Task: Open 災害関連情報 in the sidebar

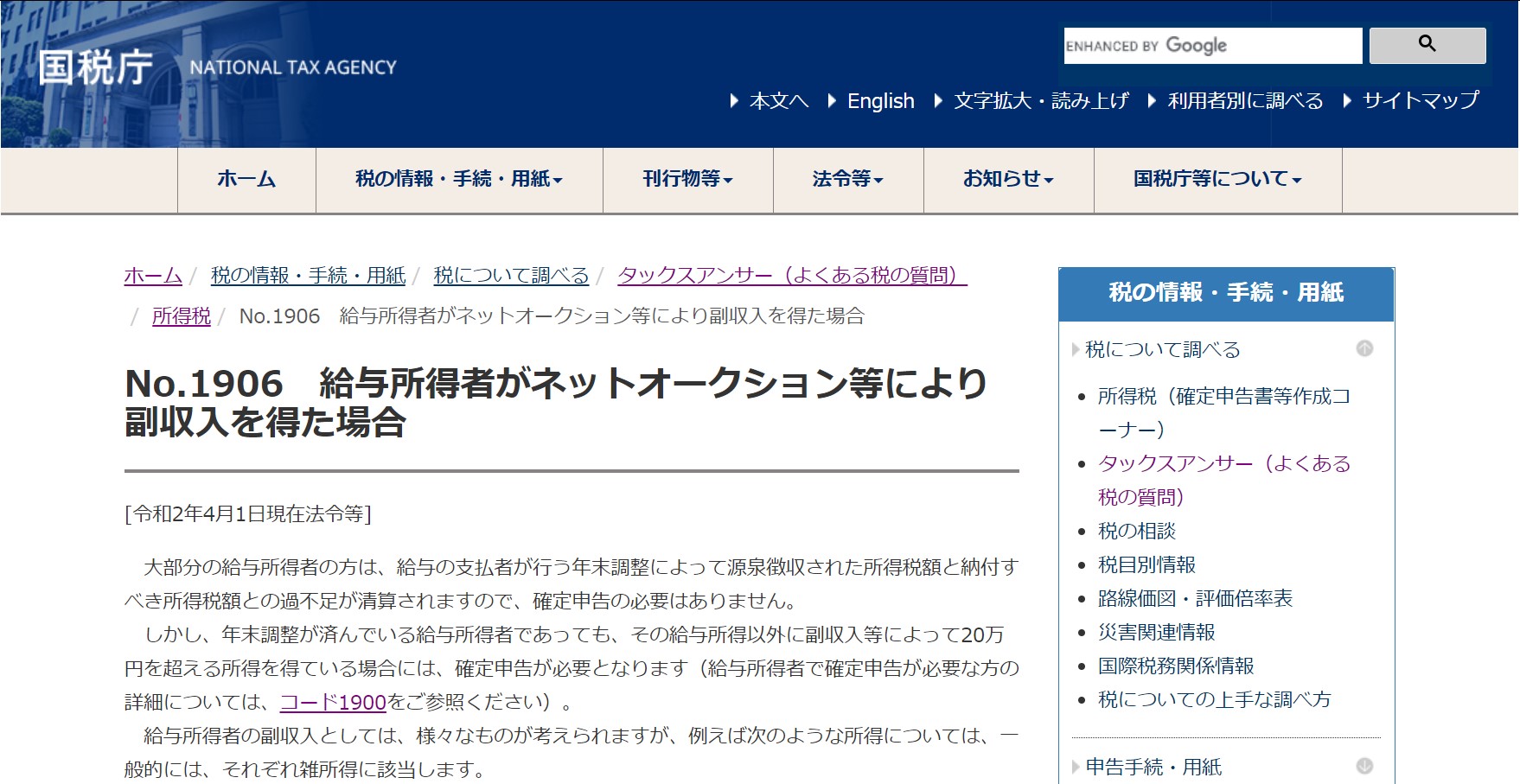Action: point(1156,632)
